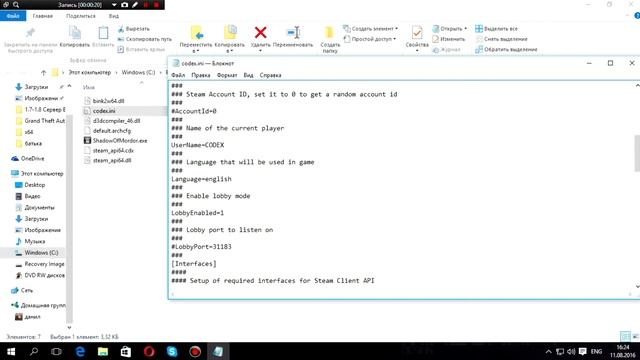Image resolution: width=640 pixels, height=360 pixels.
Task: Click the Edit command in ribbon
Action: pyautogui.click(x=449, y=39)
